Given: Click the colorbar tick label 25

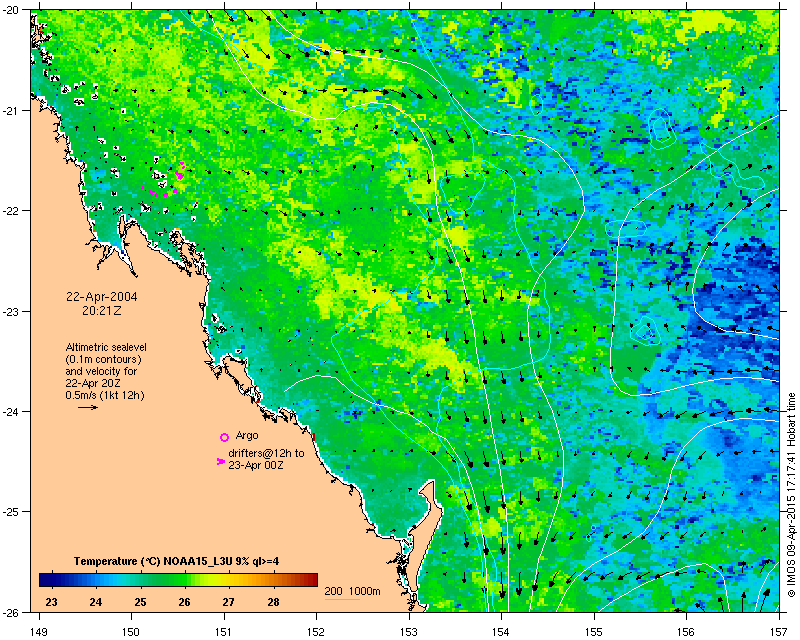Looking at the screenshot, I should click(140, 602).
